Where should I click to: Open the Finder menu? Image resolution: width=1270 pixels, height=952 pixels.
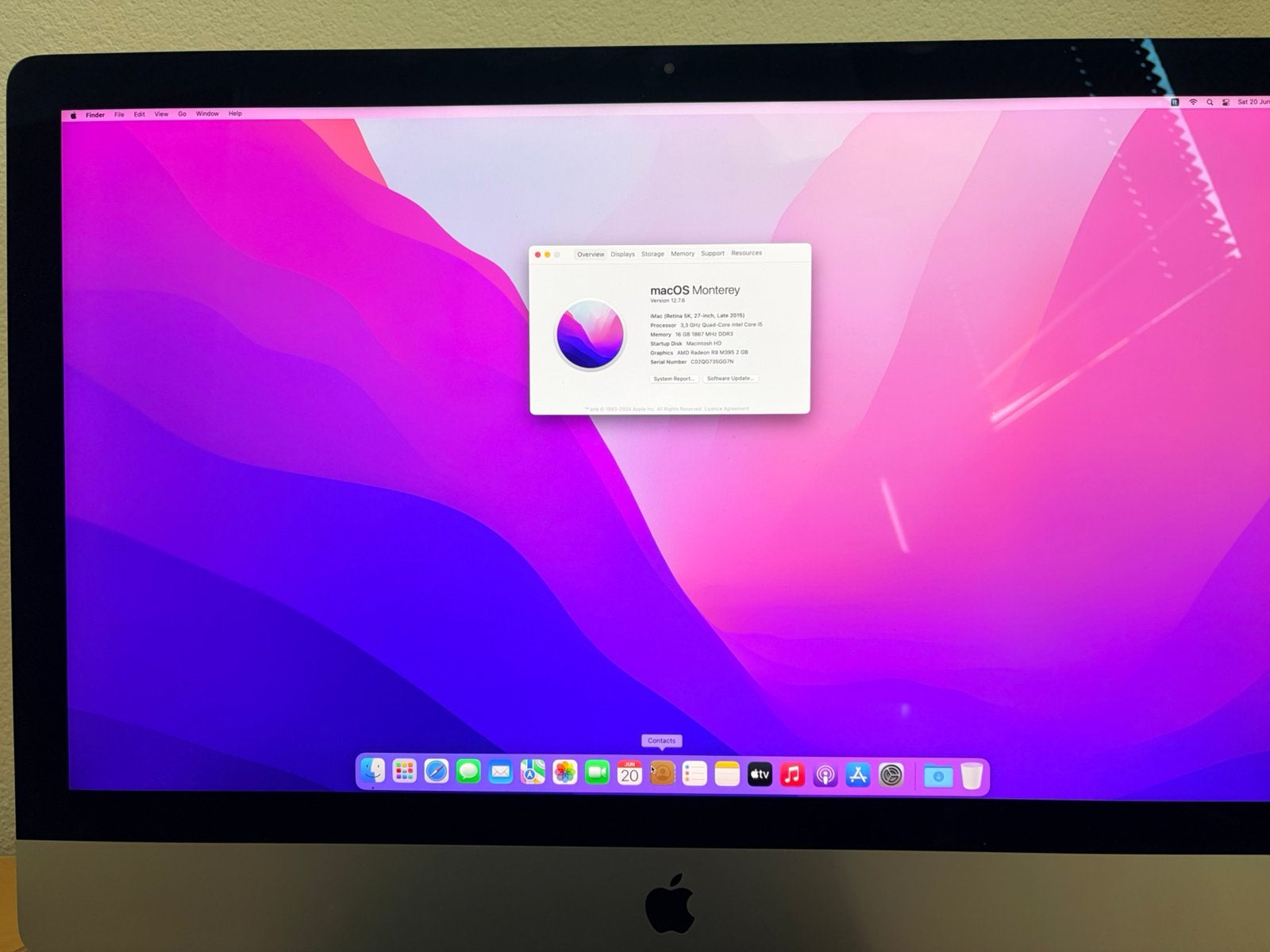[95, 115]
